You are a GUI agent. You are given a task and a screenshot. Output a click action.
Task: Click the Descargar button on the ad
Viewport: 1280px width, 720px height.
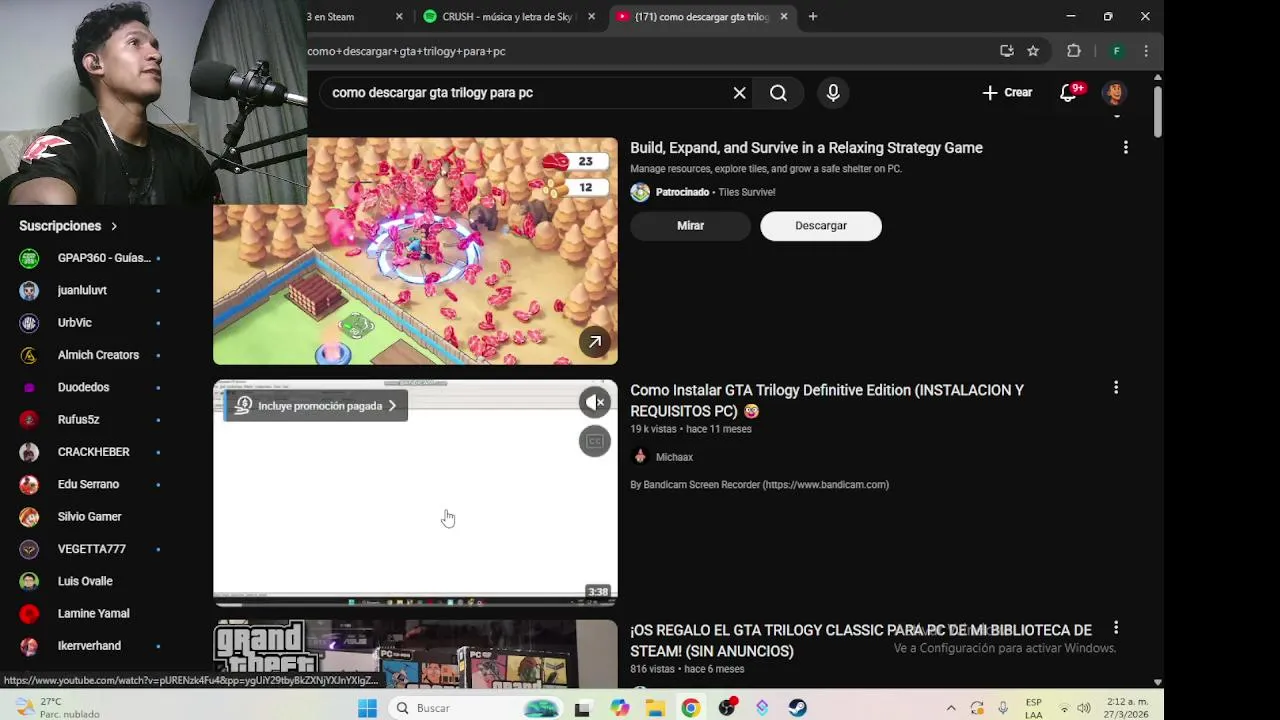pyautogui.click(x=821, y=226)
